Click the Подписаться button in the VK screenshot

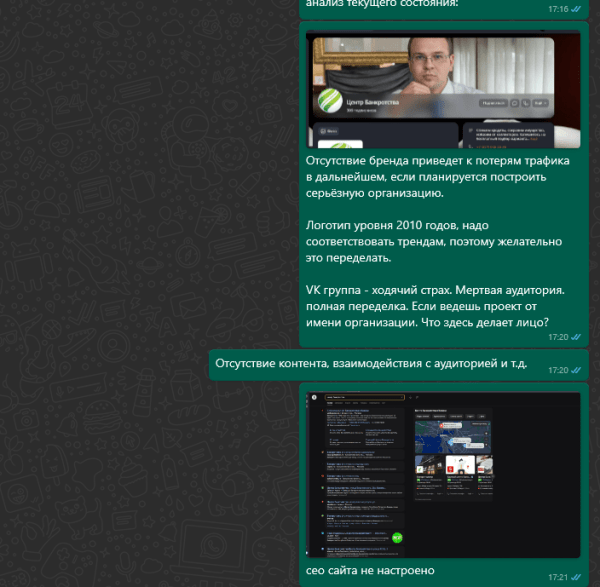494,103
